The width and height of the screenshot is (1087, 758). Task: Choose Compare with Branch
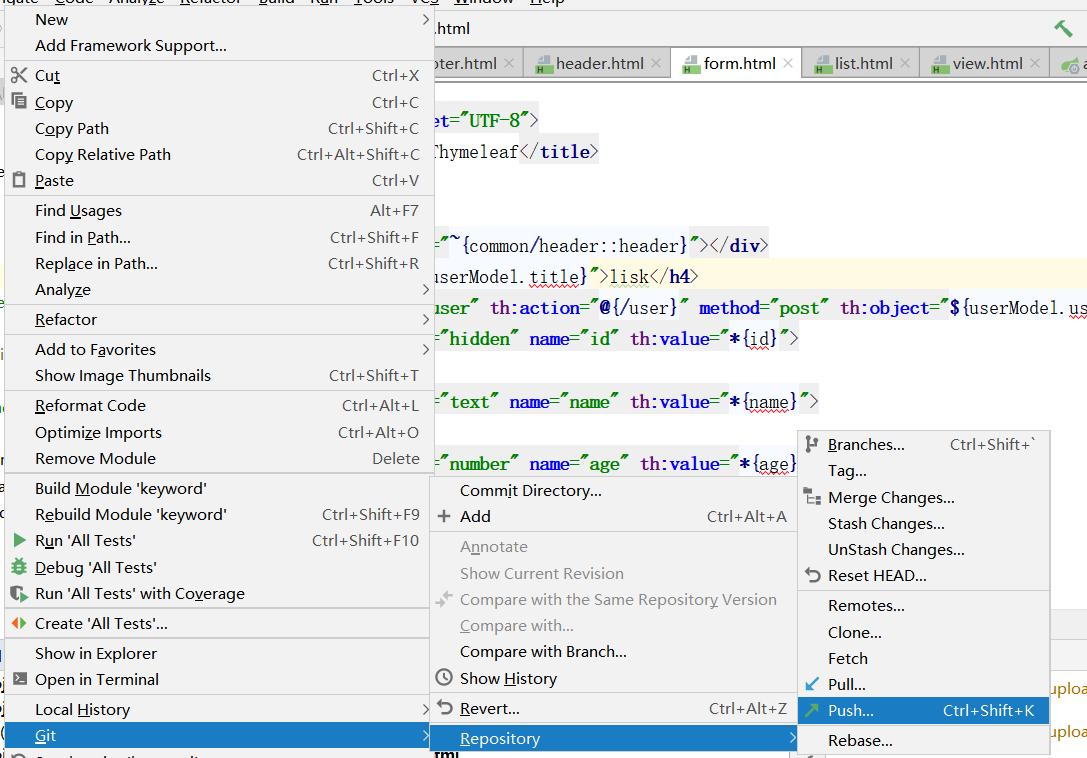(614, 651)
